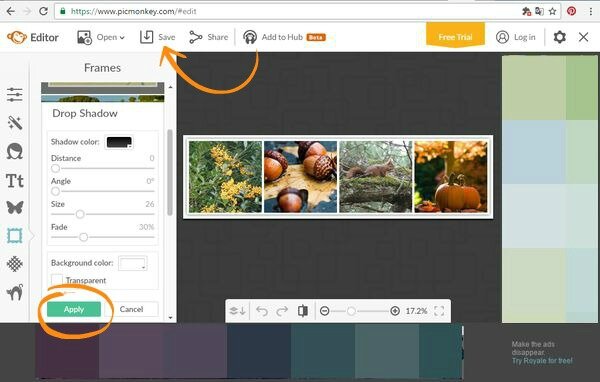Click the Cancel button
Screen dimensions: 600x382
[x=131, y=309]
